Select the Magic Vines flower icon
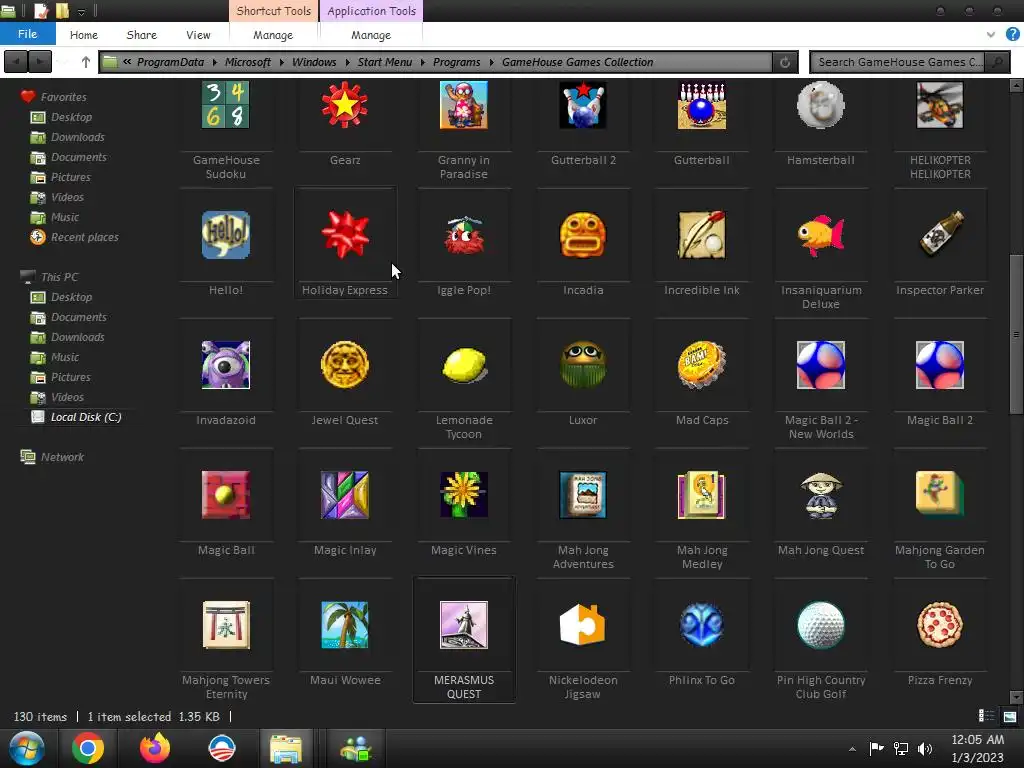 [464, 495]
